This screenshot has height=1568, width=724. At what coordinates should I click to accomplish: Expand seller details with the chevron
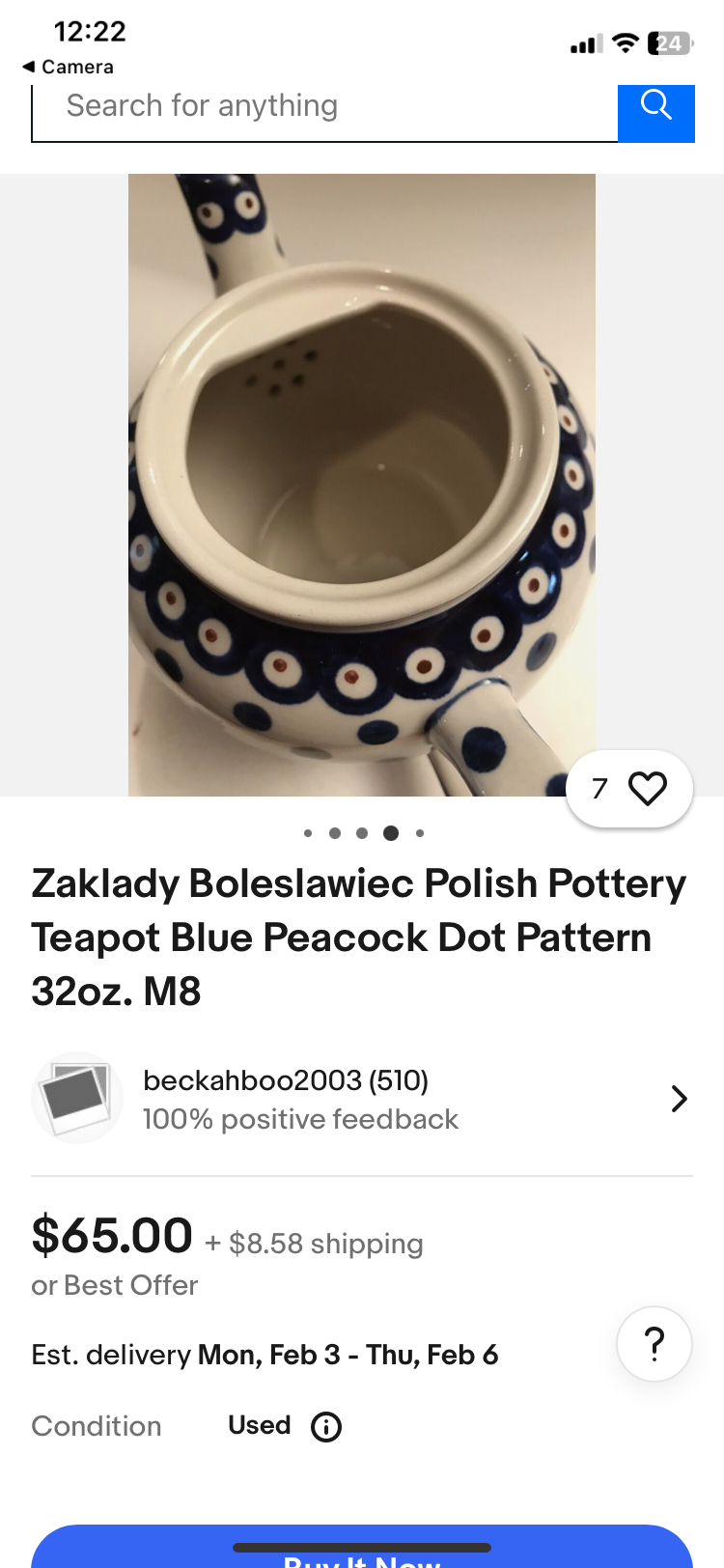[679, 1099]
